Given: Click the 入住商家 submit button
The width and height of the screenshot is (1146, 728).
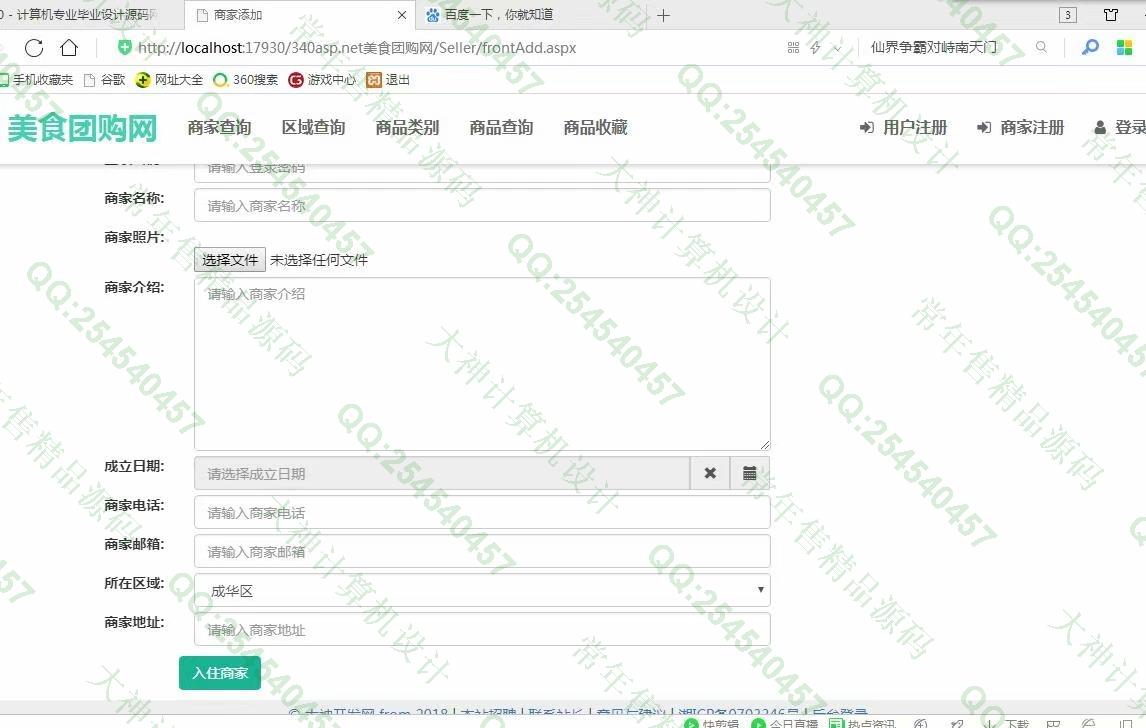Looking at the screenshot, I should tap(220, 672).
